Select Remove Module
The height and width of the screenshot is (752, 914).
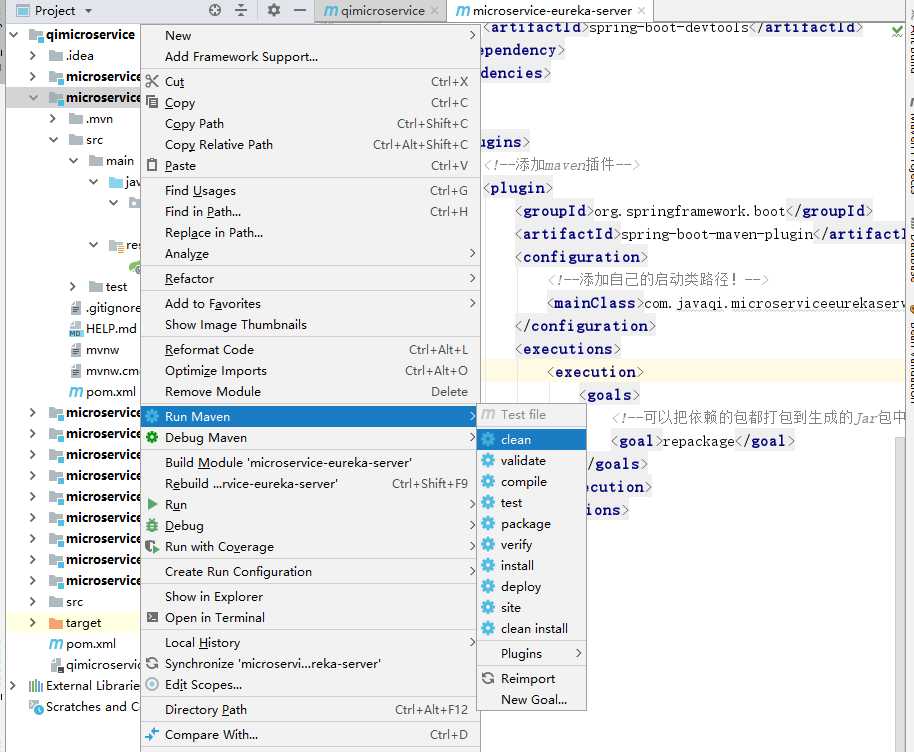click(x=311, y=391)
